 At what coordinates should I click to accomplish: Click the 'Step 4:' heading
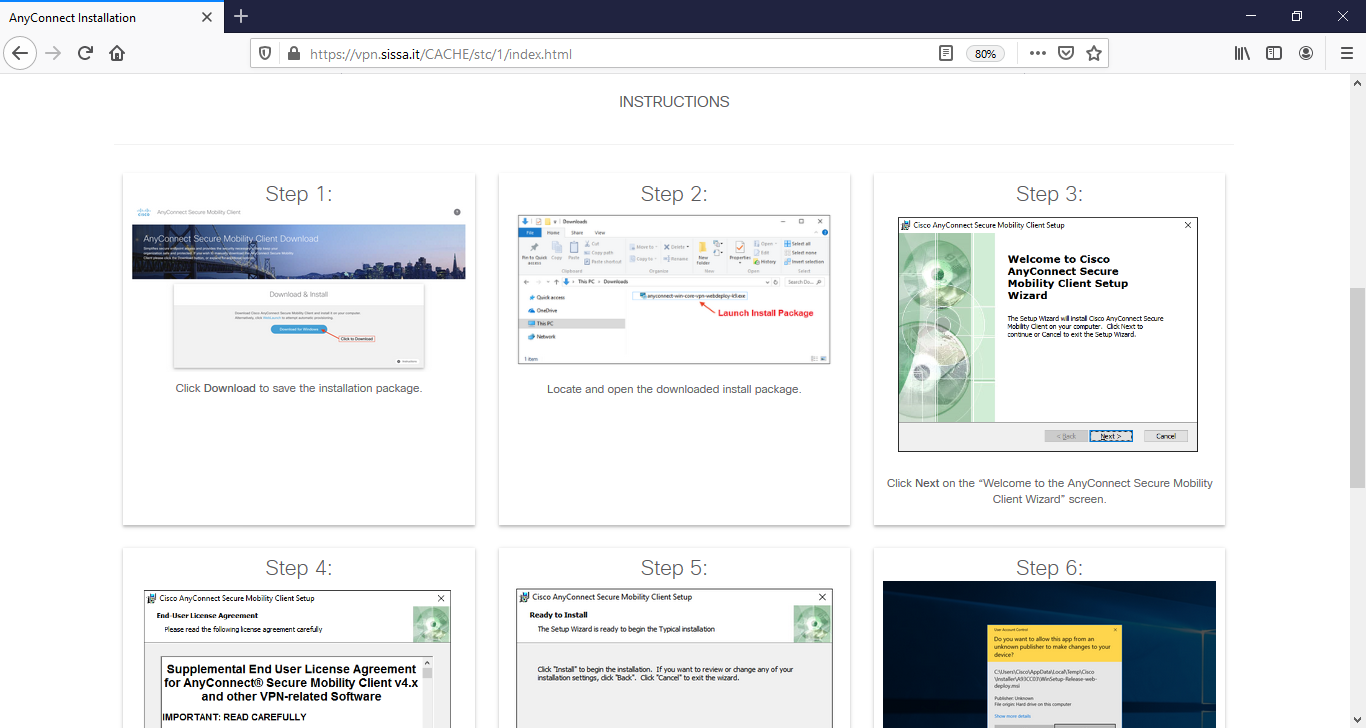click(299, 568)
